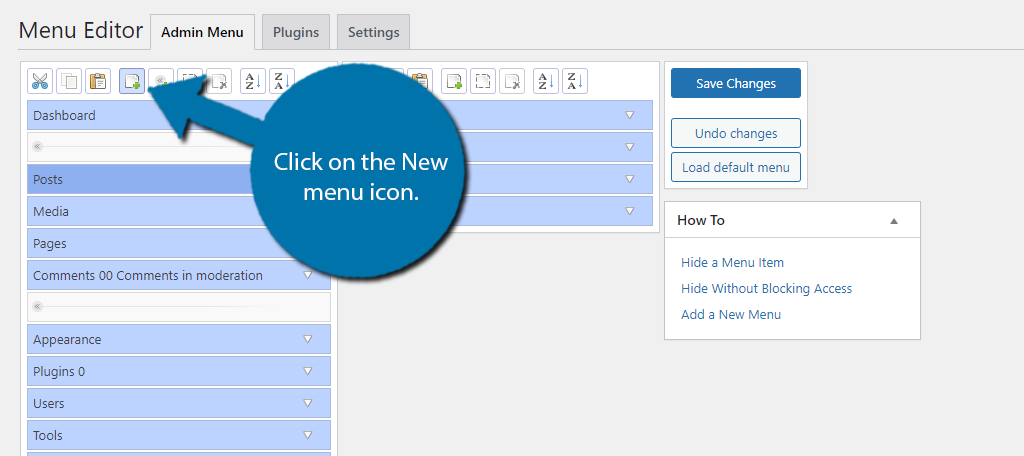Open the Hide a Menu Item link
The image size is (1024, 456).
click(x=732, y=263)
